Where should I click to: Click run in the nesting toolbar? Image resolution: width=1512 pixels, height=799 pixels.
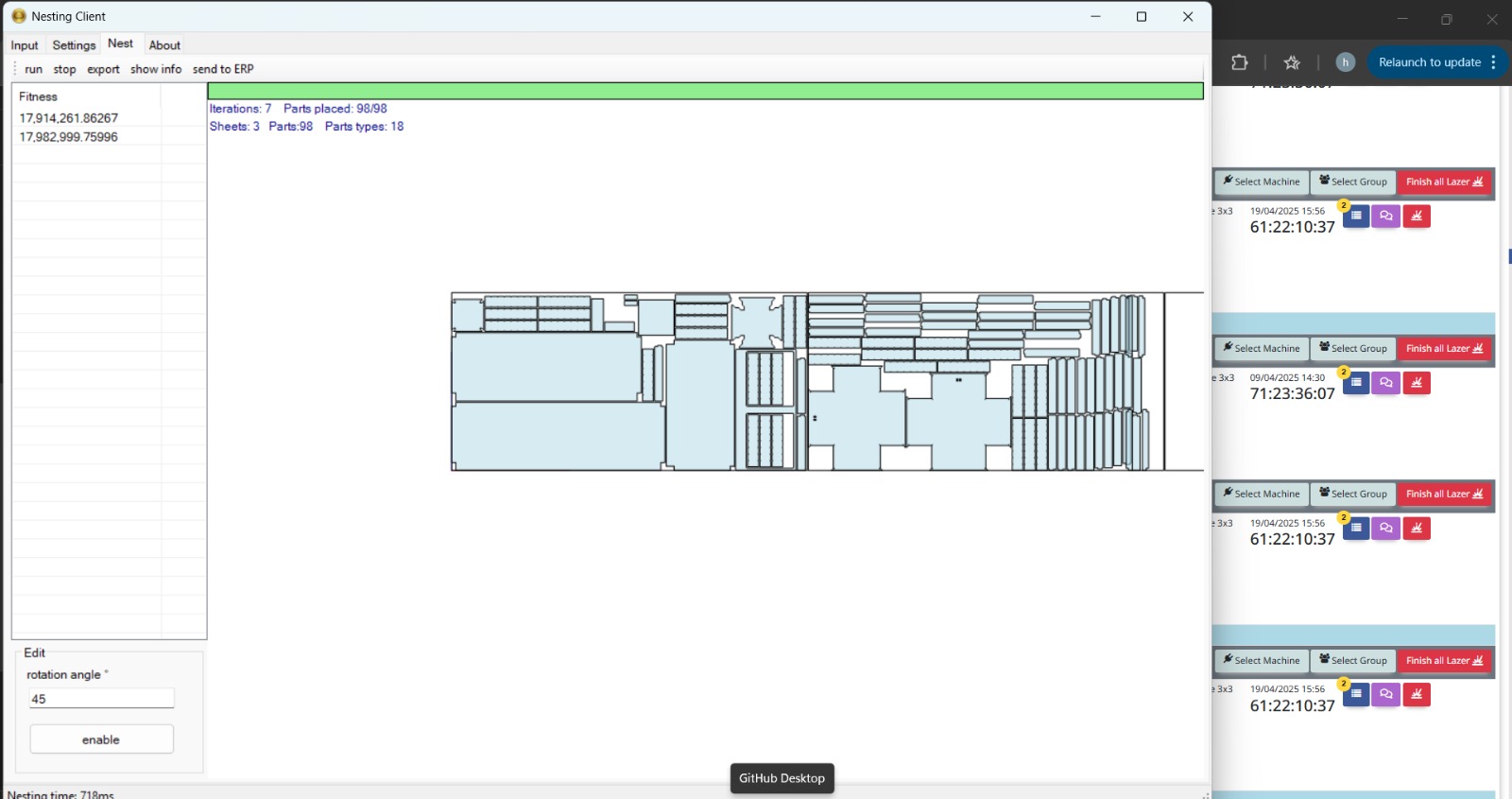pos(34,69)
